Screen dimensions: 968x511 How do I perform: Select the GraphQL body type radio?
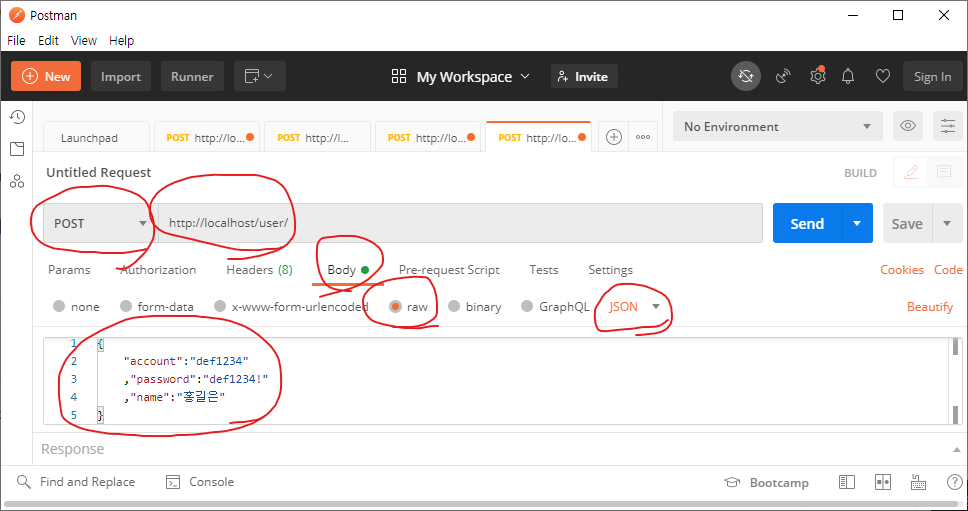pyautogui.click(x=527, y=306)
